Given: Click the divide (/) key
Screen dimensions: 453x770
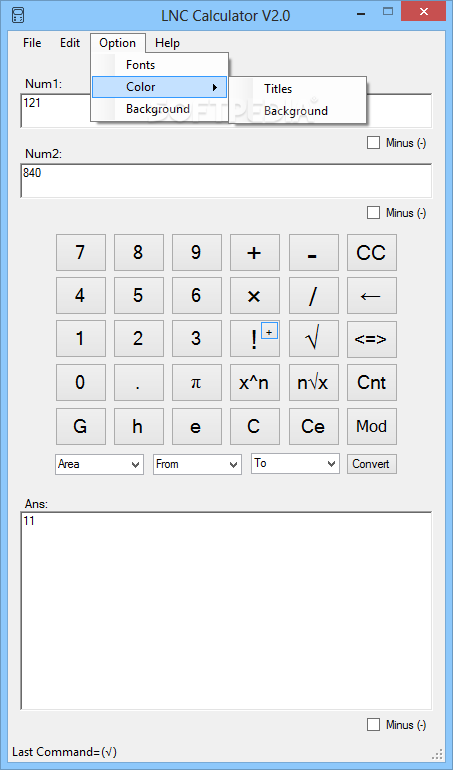Looking at the screenshot, I should (x=313, y=296).
